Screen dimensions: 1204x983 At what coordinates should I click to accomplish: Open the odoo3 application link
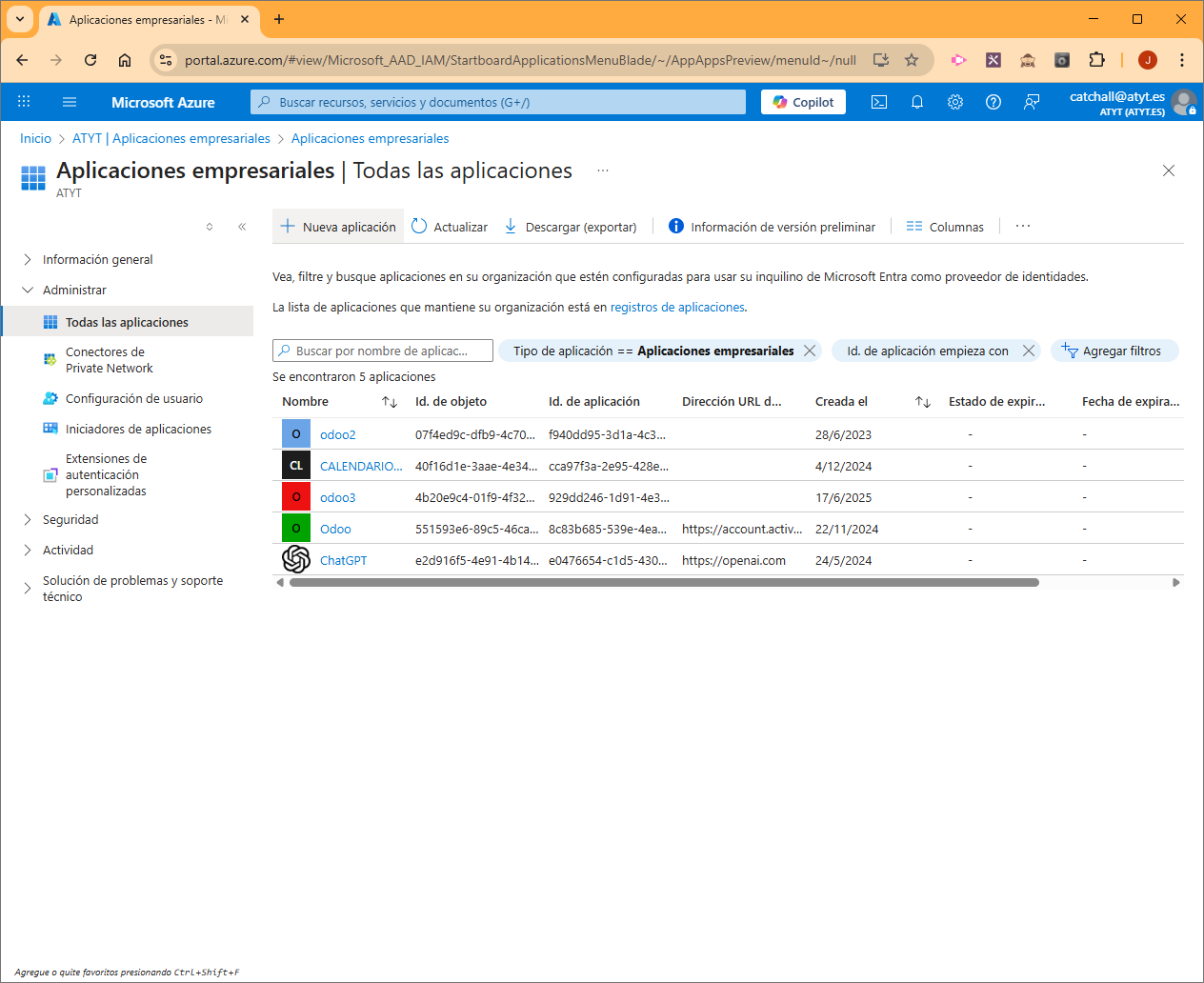[337, 497]
